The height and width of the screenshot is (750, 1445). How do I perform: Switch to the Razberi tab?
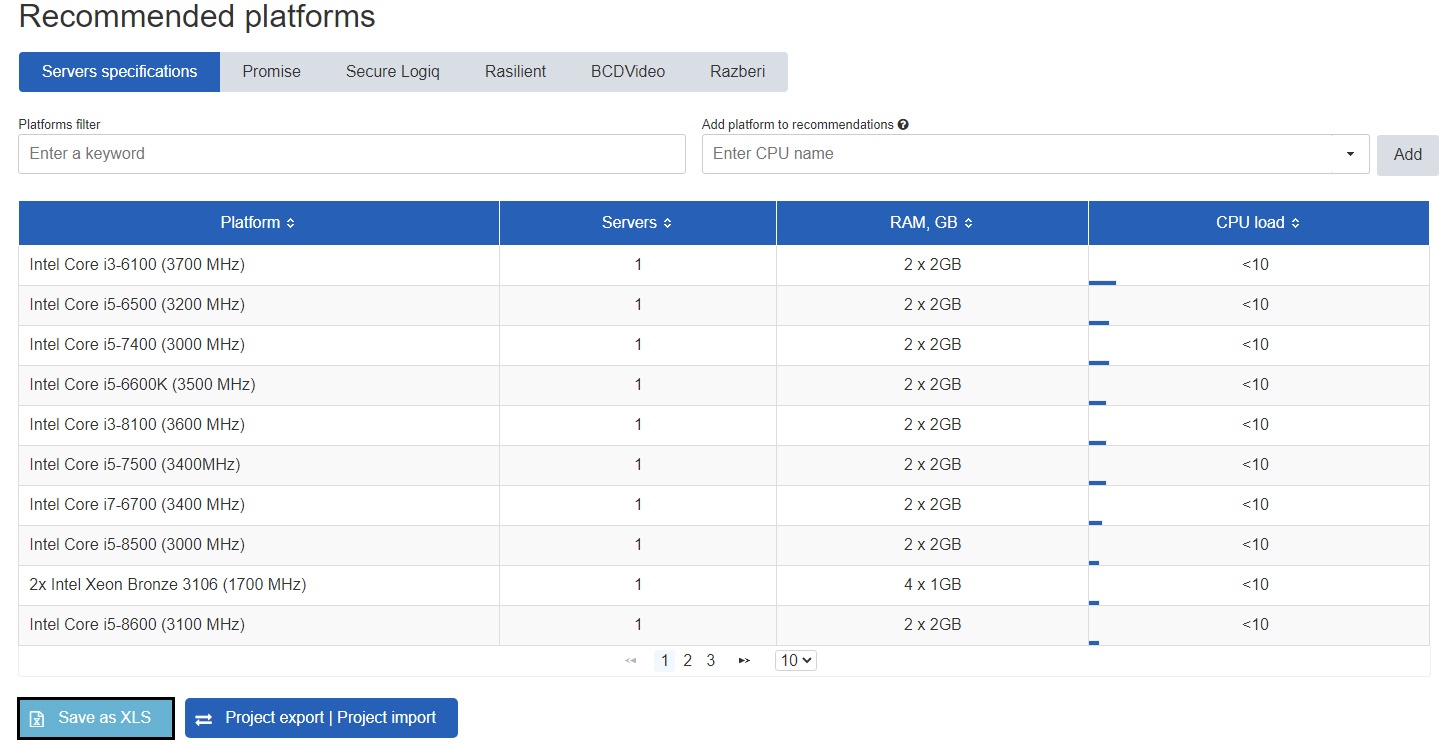pos(737,72)
